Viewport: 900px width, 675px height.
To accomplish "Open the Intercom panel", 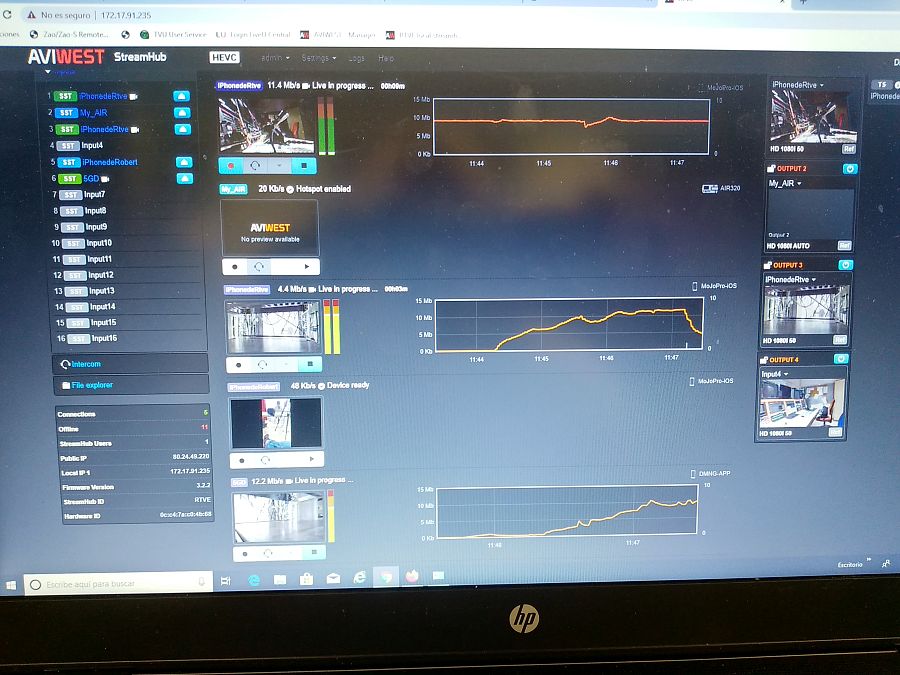I will [x=85, y=364].
